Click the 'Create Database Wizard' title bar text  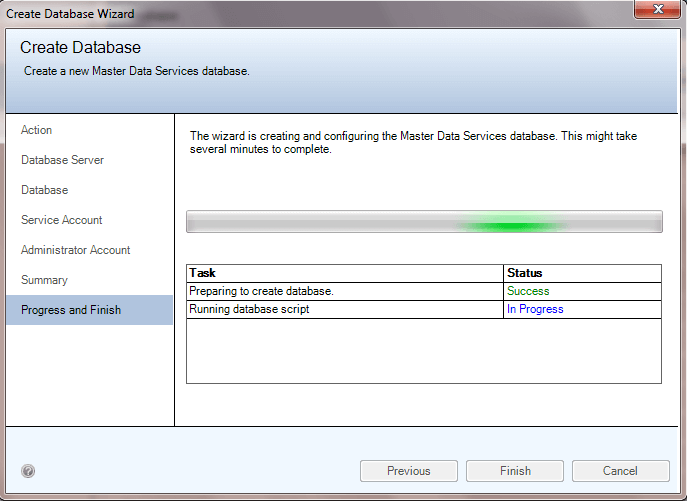(x=70, y=14)
